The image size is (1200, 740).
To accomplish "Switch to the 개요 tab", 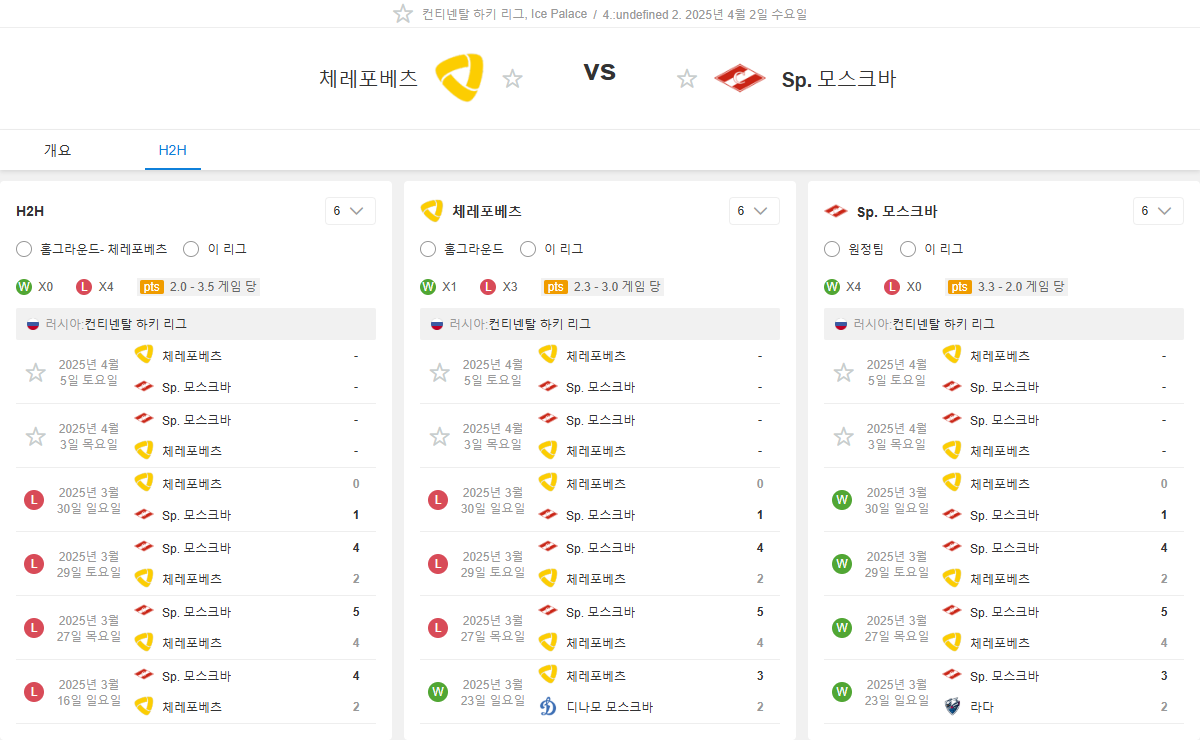I will point(58,151).
